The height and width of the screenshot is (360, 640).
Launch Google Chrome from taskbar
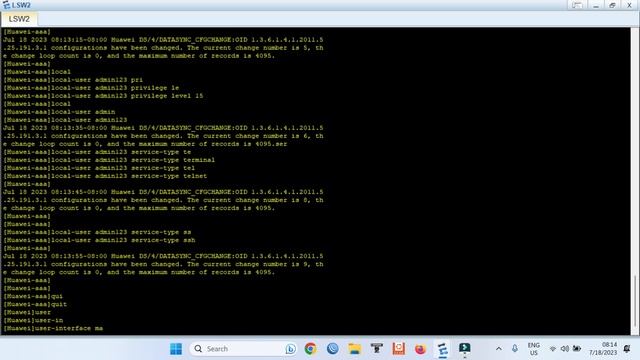[x=310, y=349]
